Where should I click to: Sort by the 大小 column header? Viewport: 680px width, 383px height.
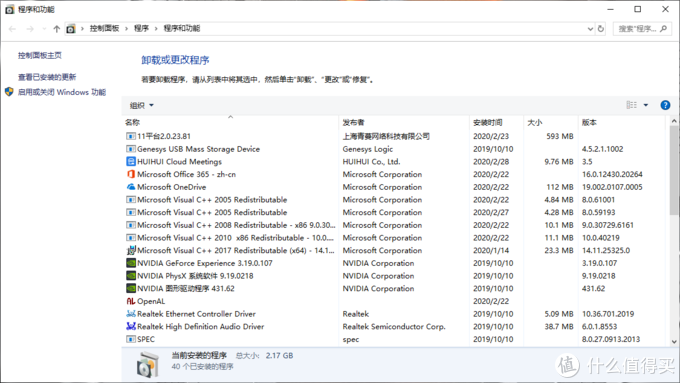click(551, 122)
